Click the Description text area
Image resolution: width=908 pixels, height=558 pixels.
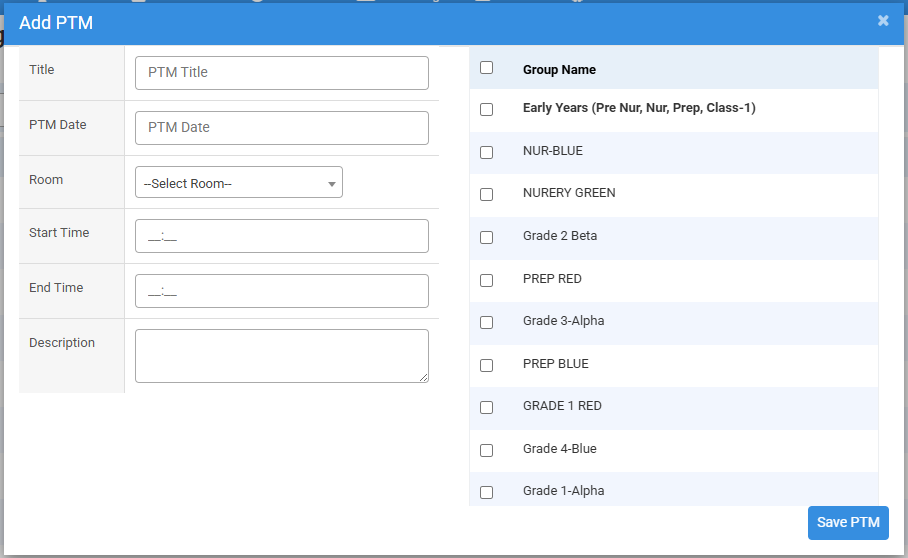281,356
